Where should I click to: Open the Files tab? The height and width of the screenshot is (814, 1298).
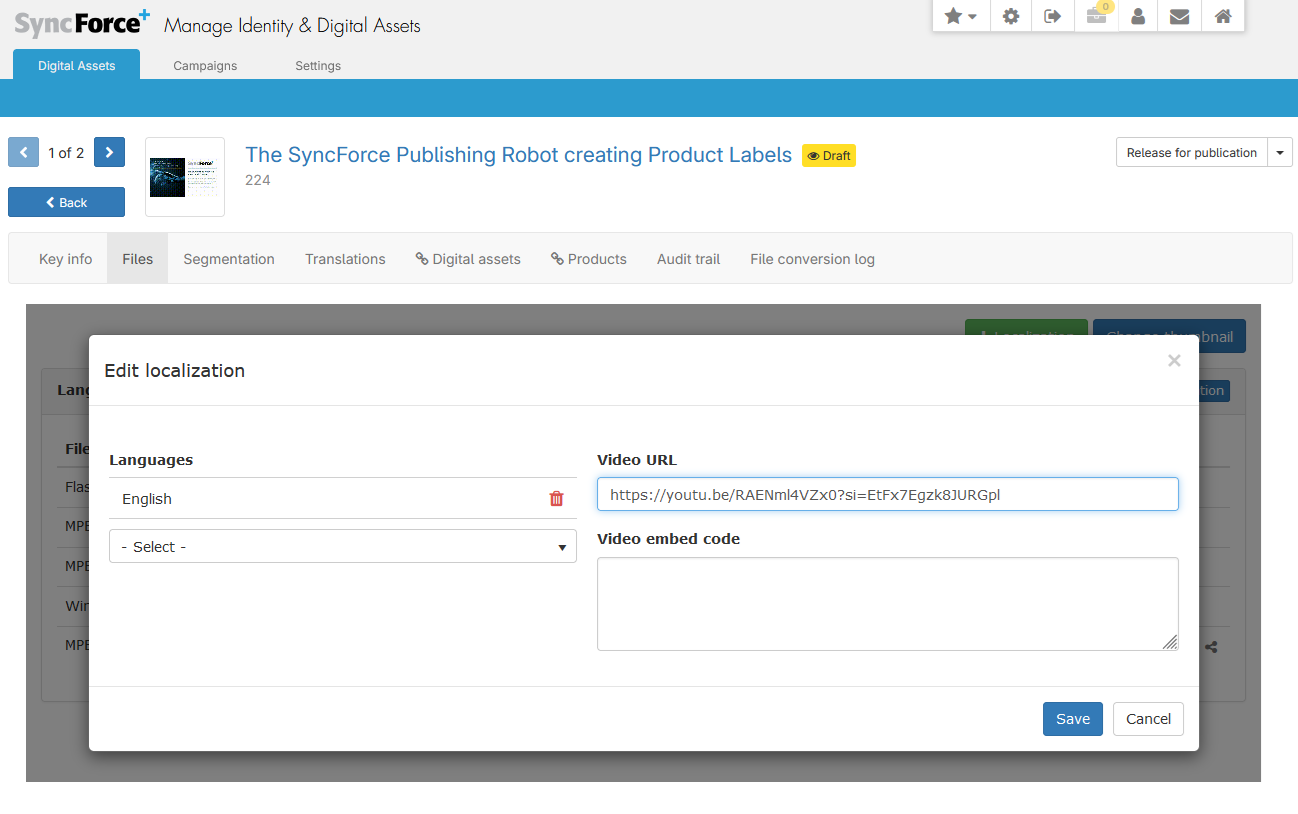pos(138,259)
